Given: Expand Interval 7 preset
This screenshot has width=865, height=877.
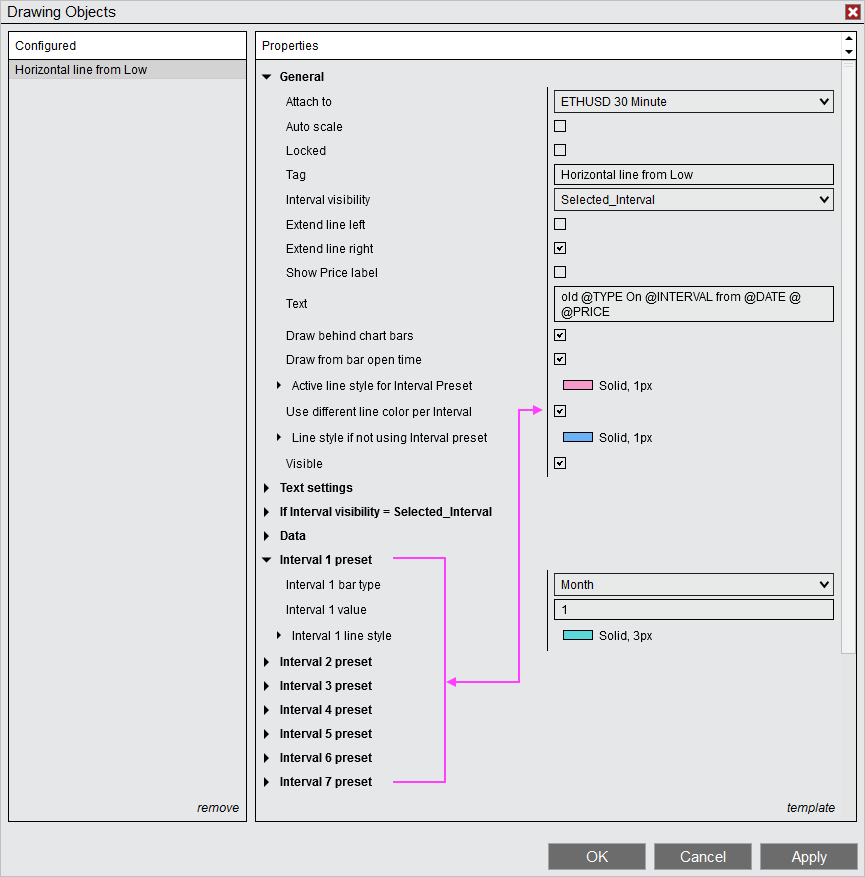Looking at the screenshot, I should pyautogui.click(x=265, y=781).
